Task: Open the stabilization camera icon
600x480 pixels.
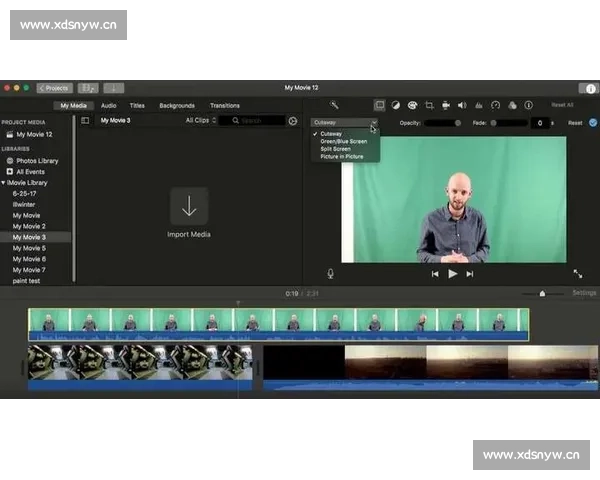Action: point(445,105)
